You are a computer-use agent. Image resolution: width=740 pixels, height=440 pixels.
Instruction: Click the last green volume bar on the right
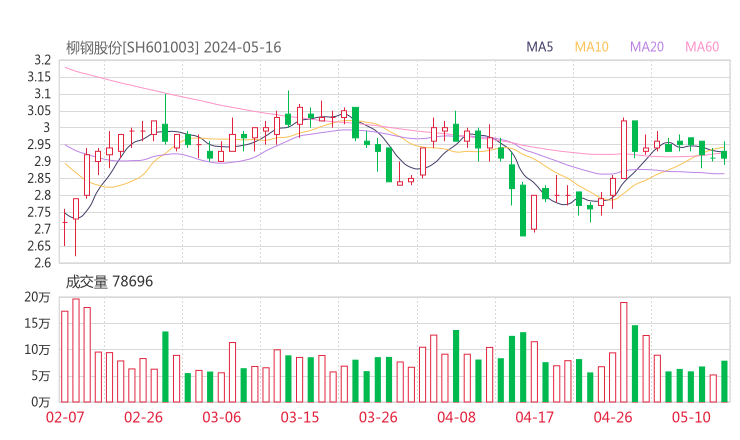tap(724, 381)
